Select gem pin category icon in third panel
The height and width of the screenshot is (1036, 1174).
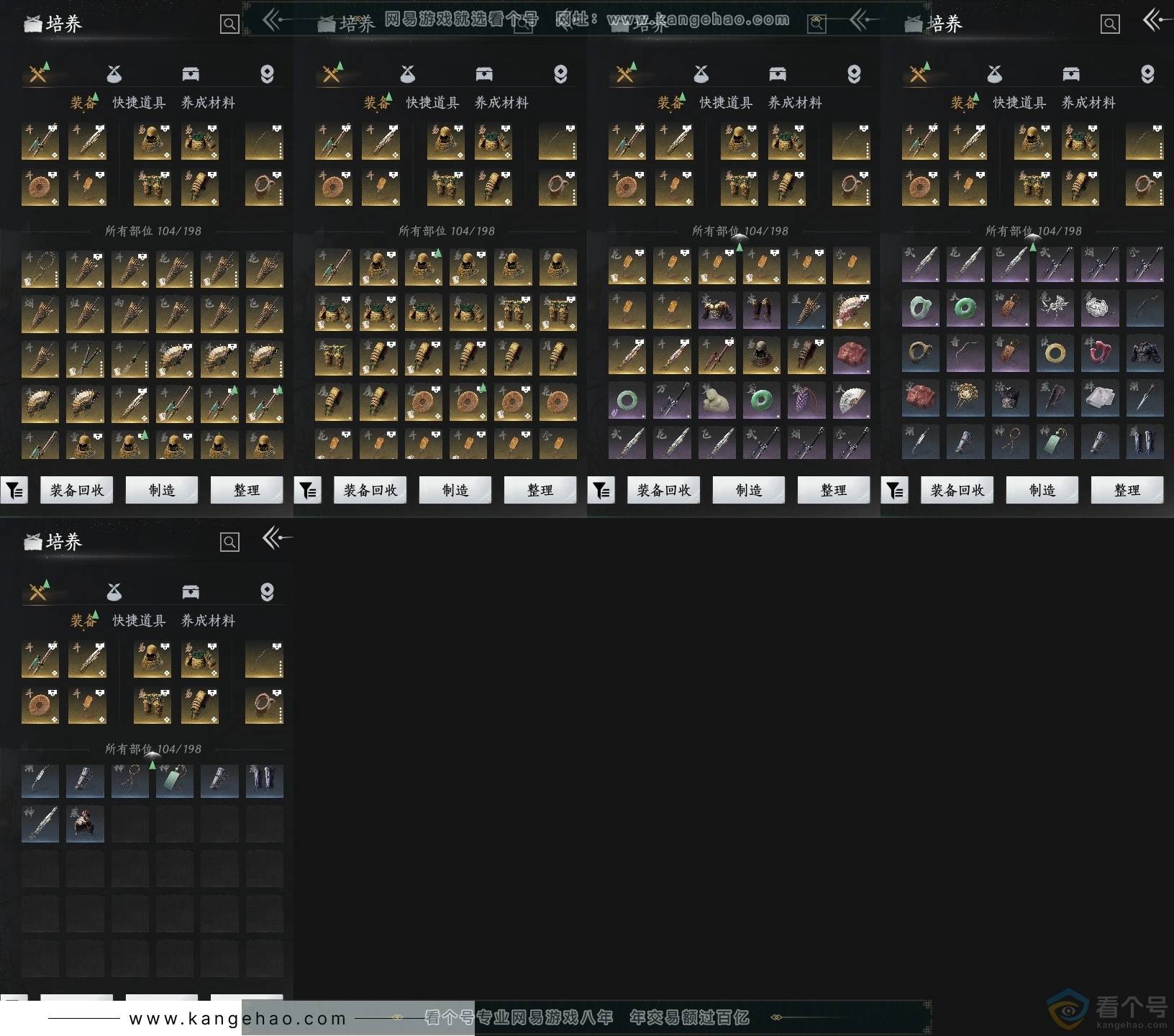[x=854, y=74]
